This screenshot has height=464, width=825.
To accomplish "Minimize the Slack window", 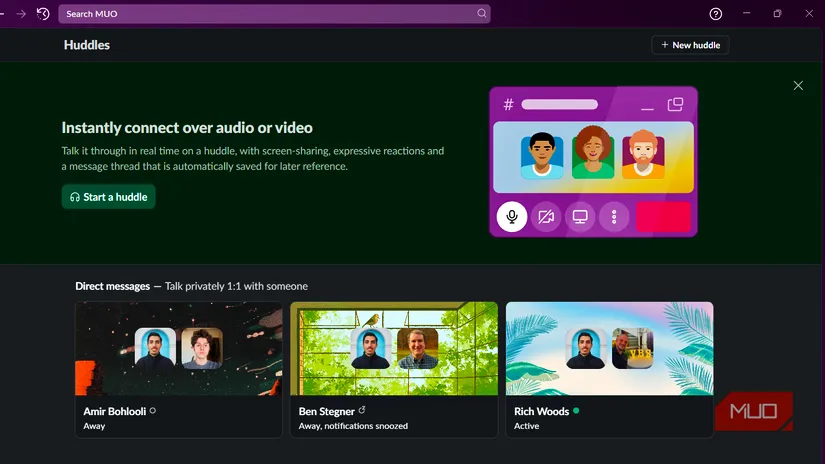I will [746, 13].
